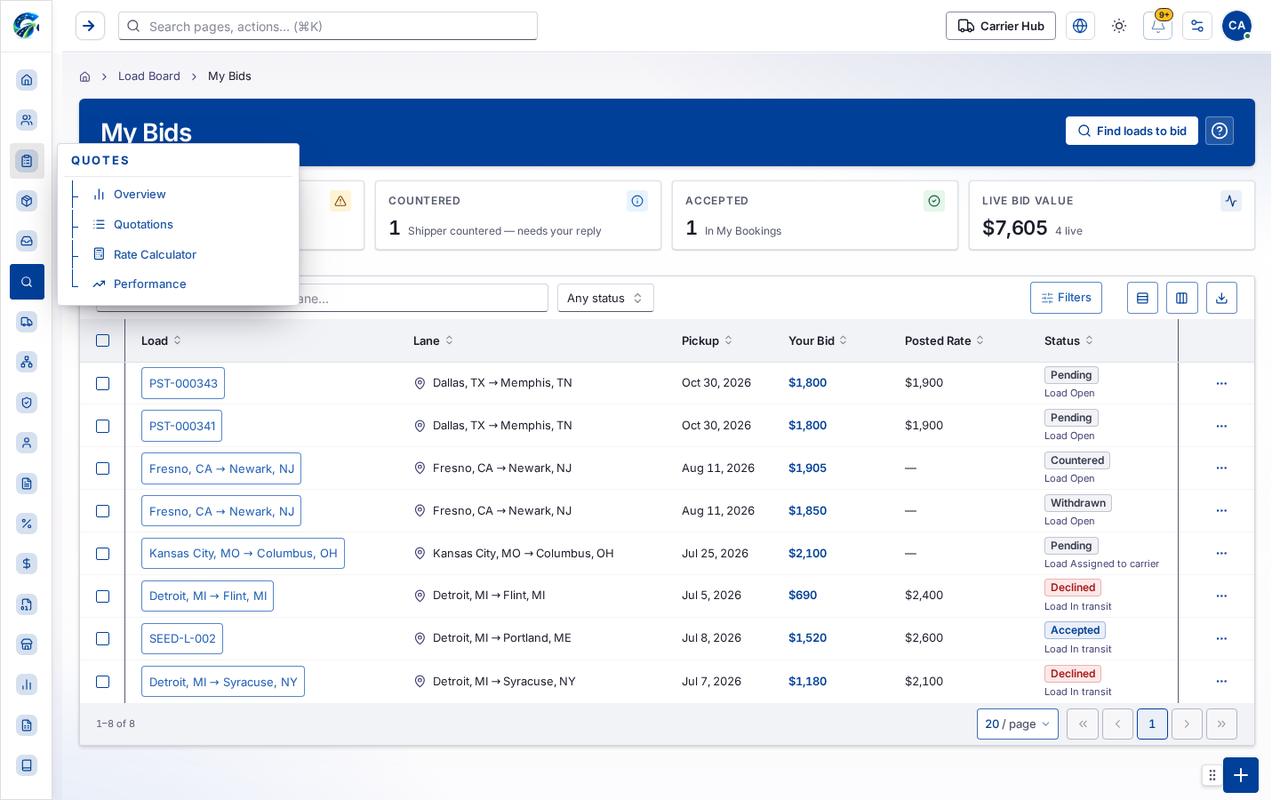1280x800 pixels.
Task: Go to the Load Board breadcrumb
Action: pos(149,76)
